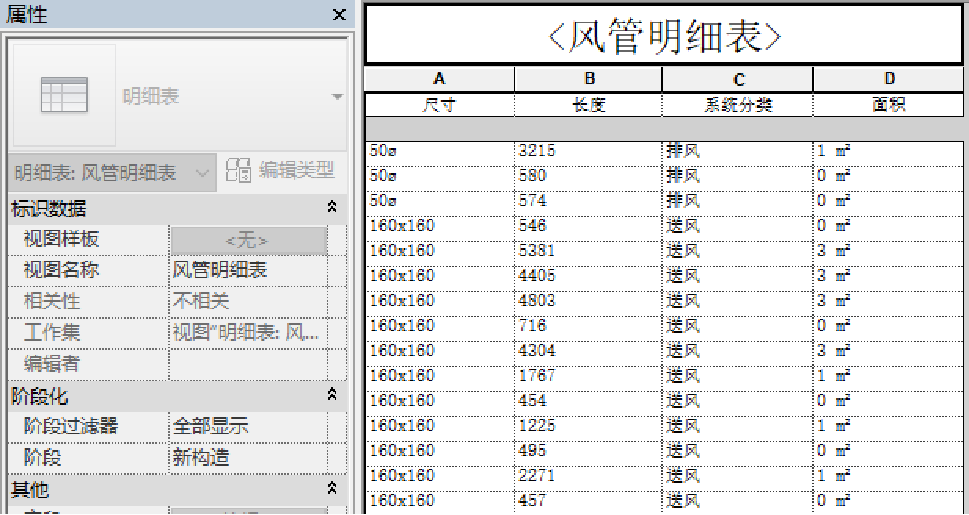The height and width of the screenshot is (515, 969).
Task: Click the length cell with value 5381
Action: (588, 251)
